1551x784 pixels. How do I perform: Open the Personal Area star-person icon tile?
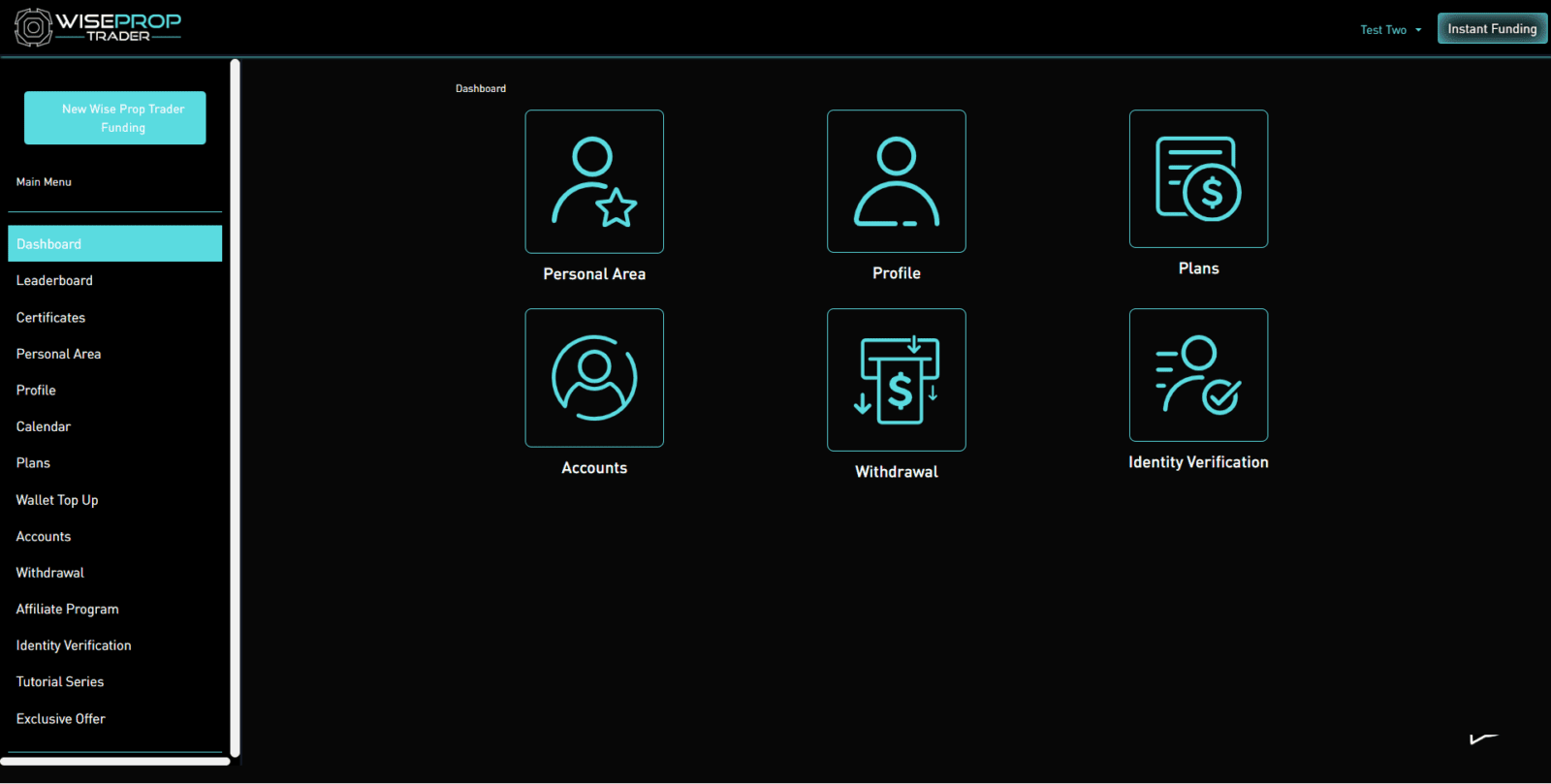coord(594,182)
